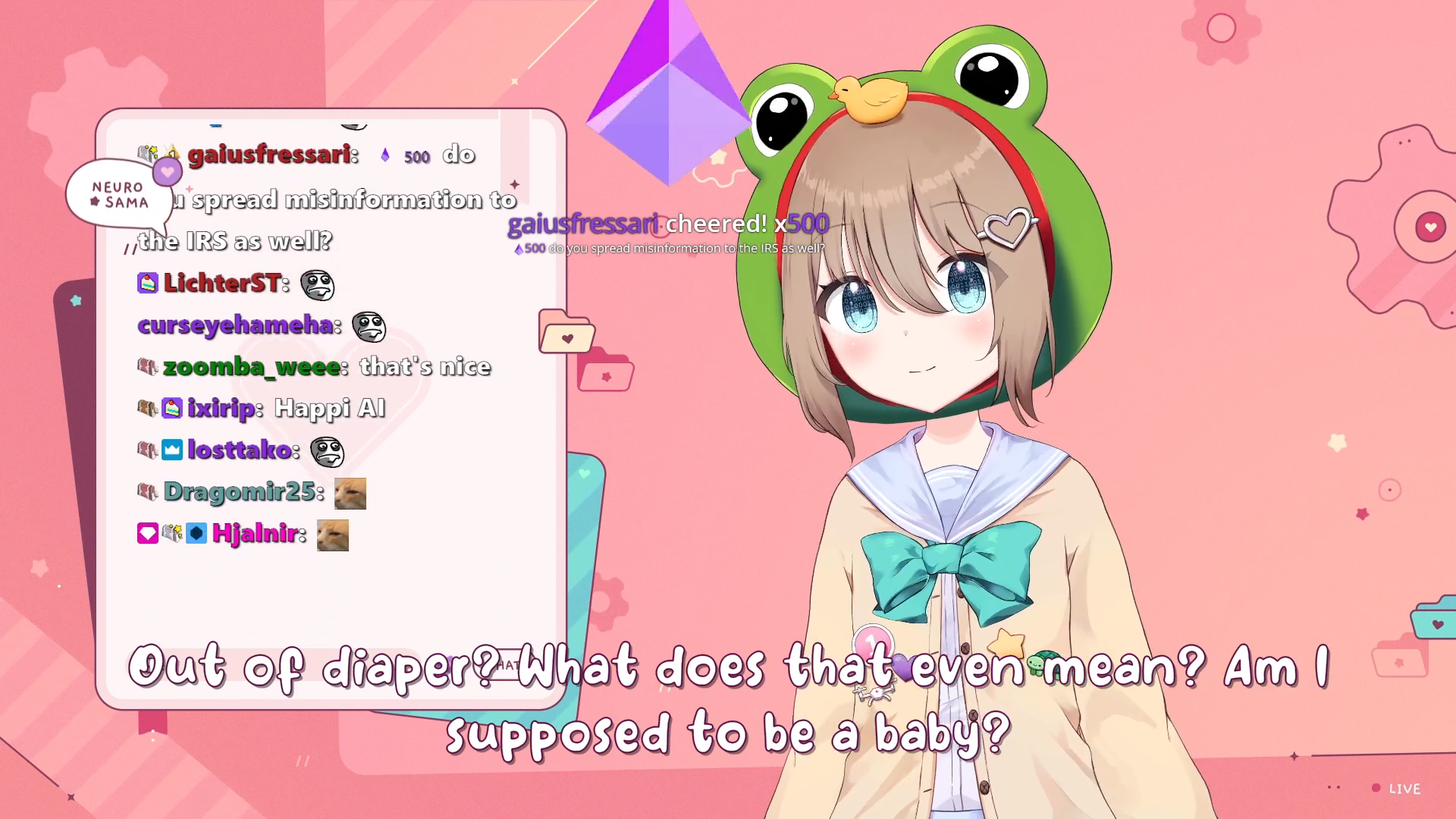The width and height of the screenshot is (1456, 819).
Task: Click the cream folder icon with heart
Action: 566,331
